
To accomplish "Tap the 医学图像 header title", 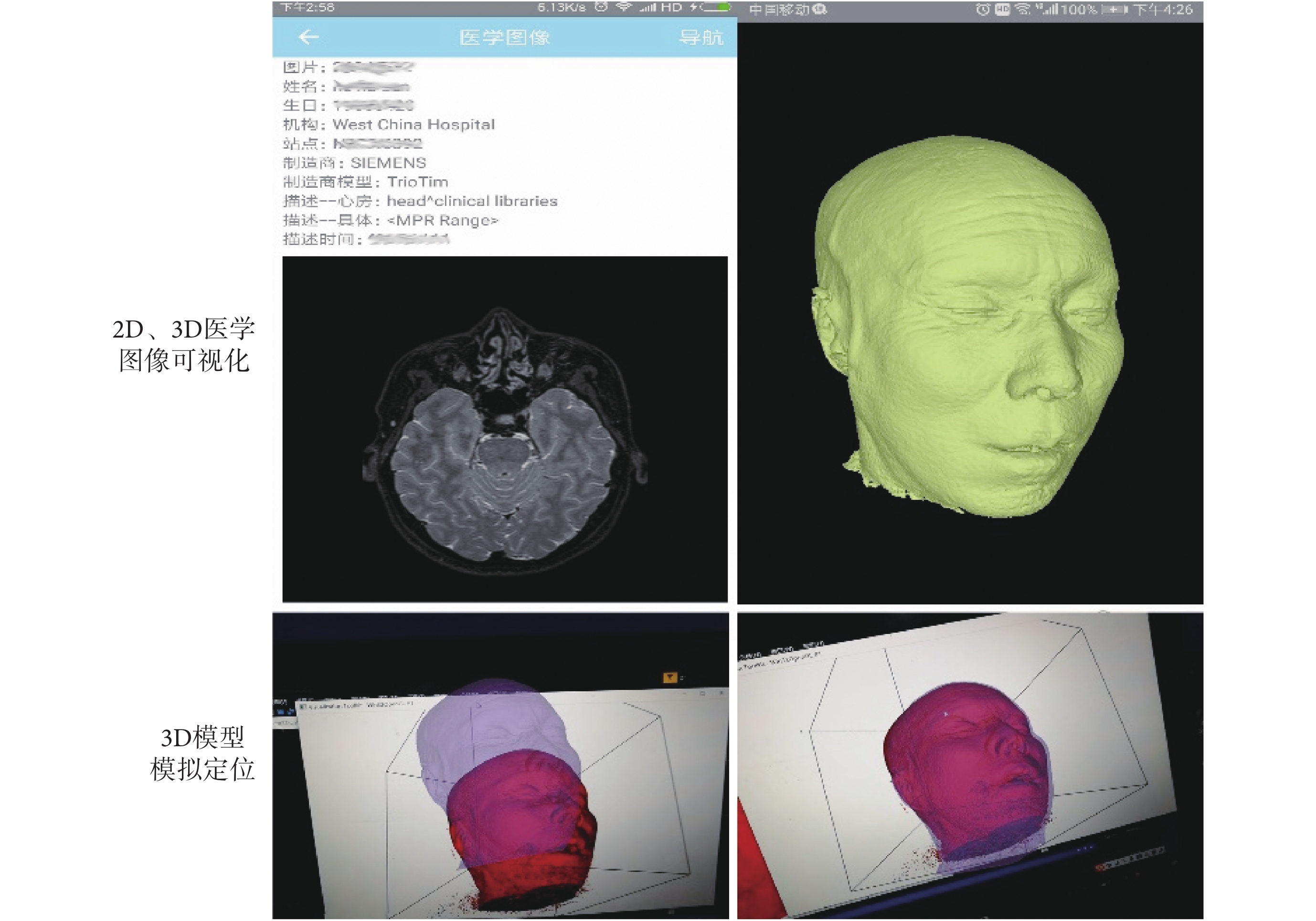I will click(504, 38).
